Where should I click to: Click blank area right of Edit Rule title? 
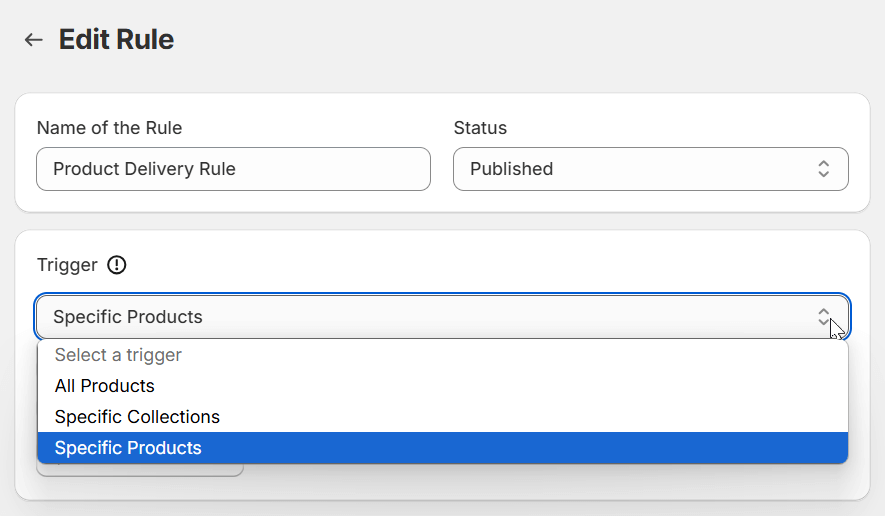(500, 40)
